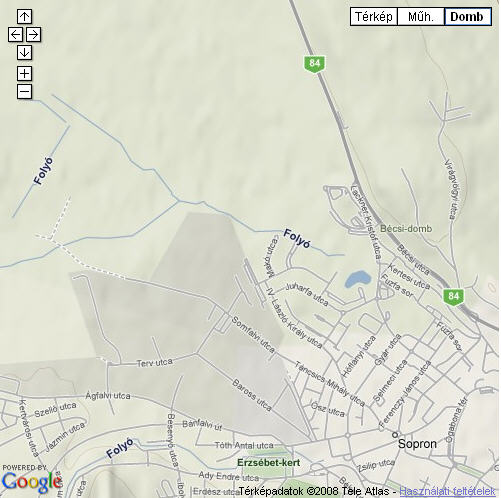Zoom out with the minus button
501x498 pixels.
tap(24, 91)
